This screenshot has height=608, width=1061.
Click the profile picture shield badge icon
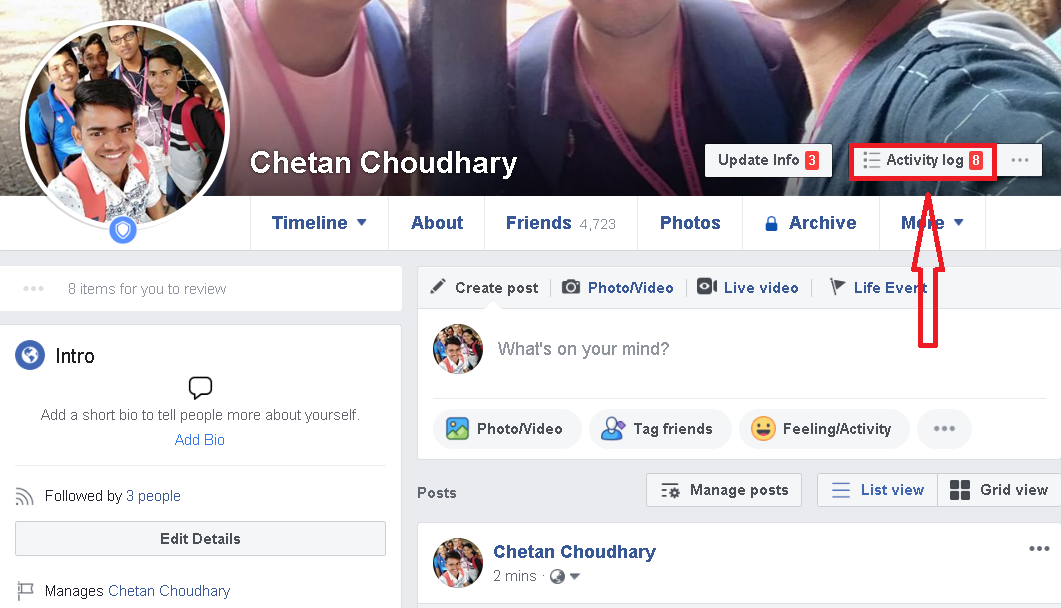(x=122, y=231)
